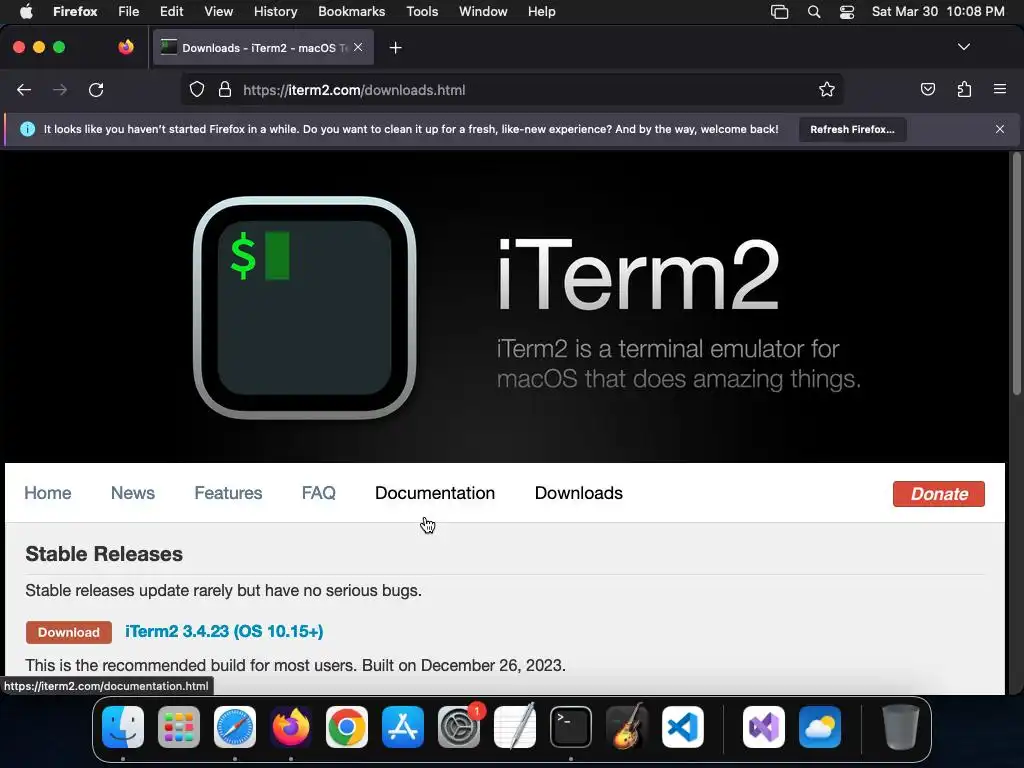Open the Edit menu
This screenshot has height=768, width=1024.
point(171,11)
